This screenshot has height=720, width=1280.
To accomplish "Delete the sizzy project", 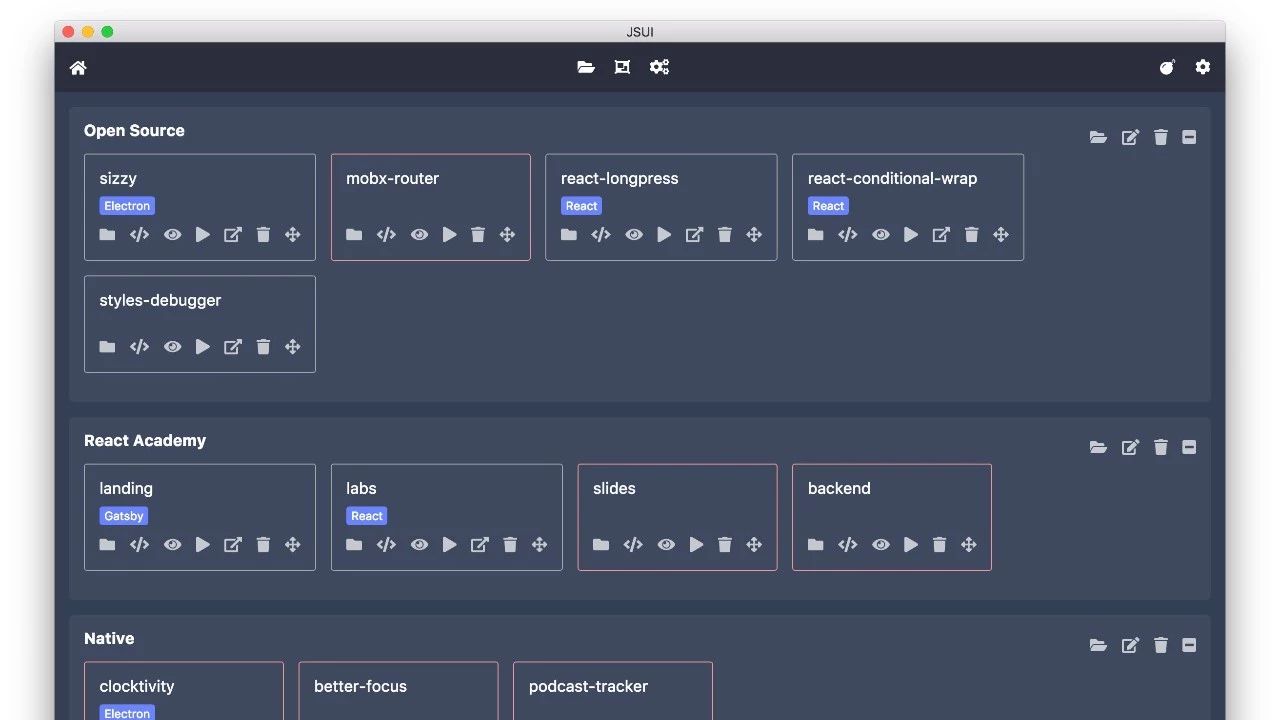I will pyautogui.click(x=263, y=234).
